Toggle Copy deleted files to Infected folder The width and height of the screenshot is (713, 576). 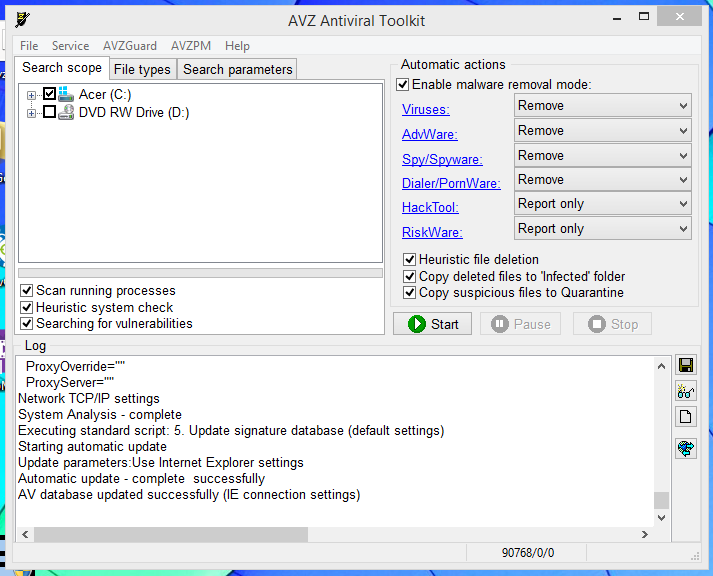tap(410, 276)
